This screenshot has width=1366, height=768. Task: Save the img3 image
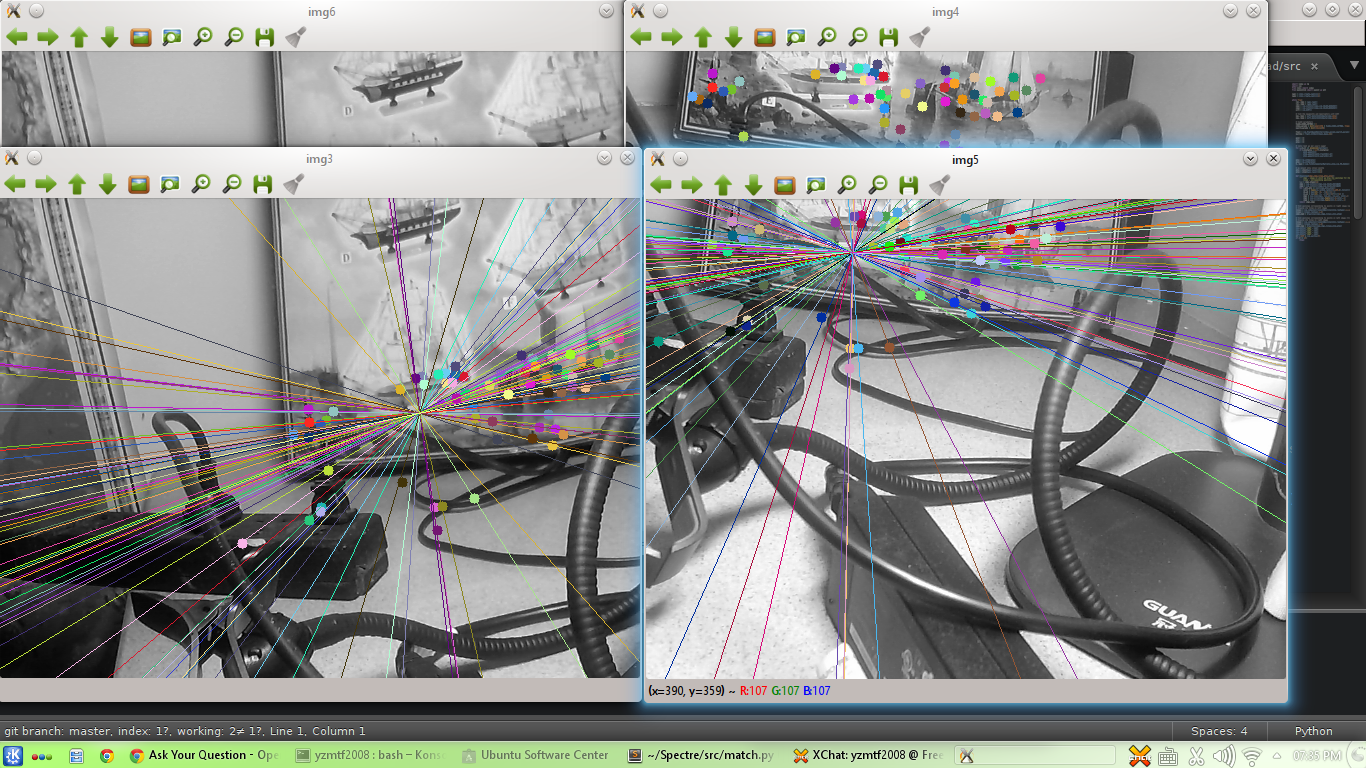click(x=263, y=184)
